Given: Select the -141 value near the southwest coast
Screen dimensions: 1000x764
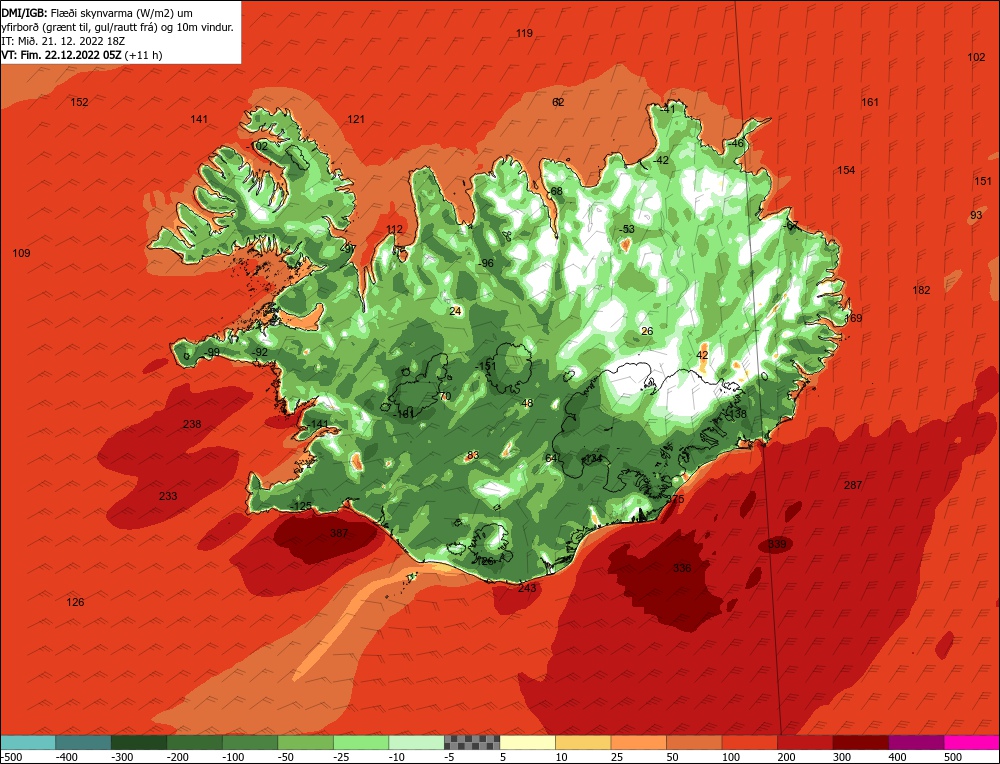Looking at the screenshot, I should 318,424.
